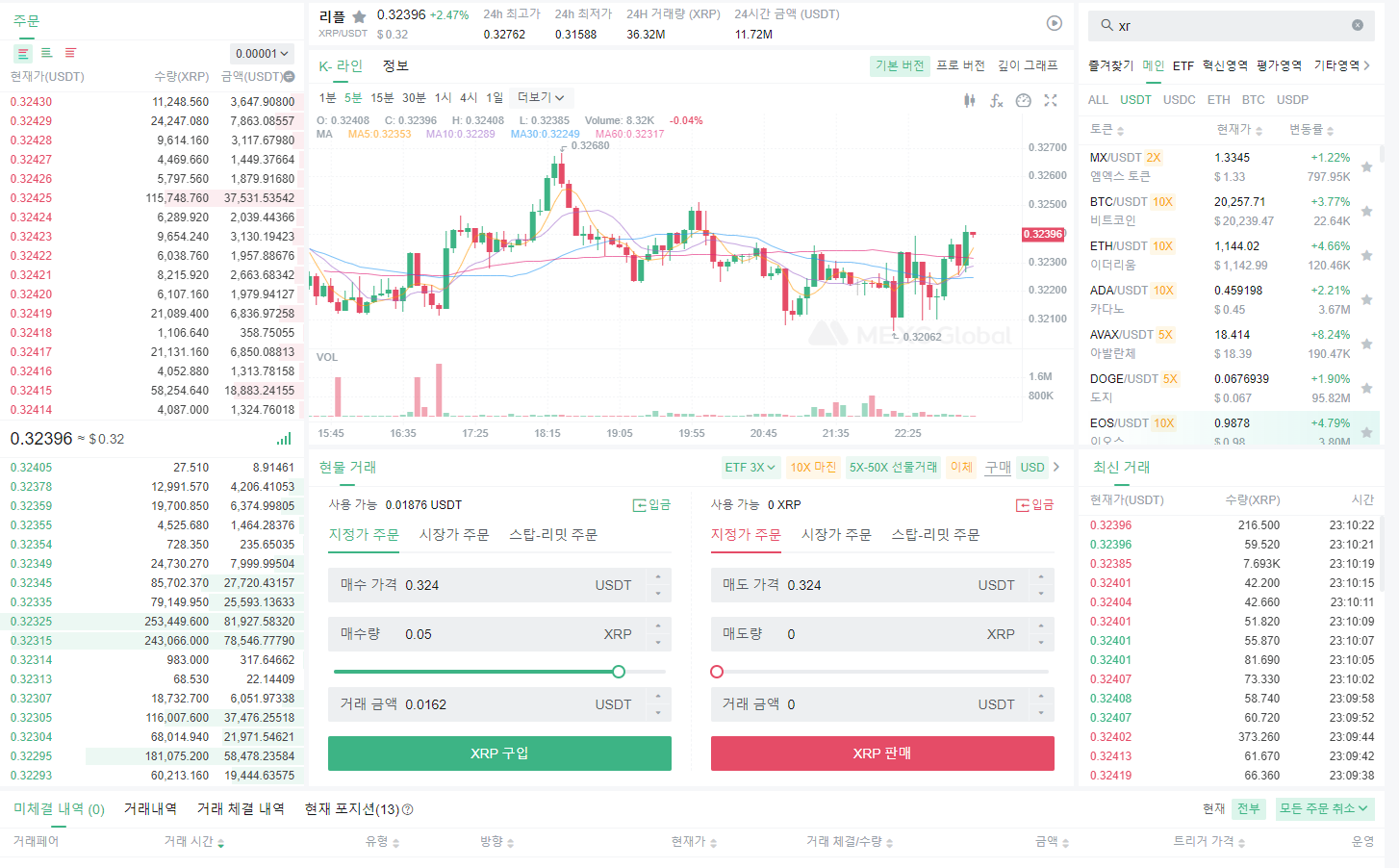Toggle favorite star for AVAX/USDT

pyautogui.click(x=1366, y=344)
